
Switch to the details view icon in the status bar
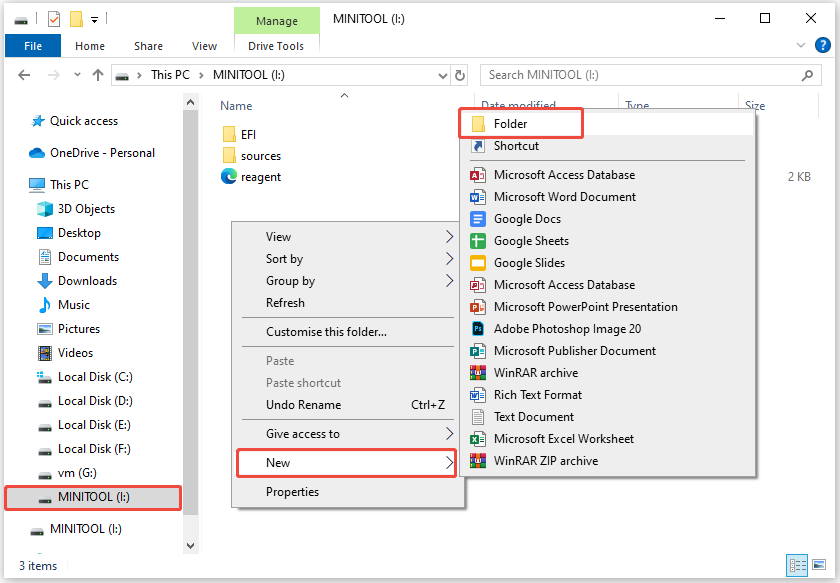click(x=797, y=565)
